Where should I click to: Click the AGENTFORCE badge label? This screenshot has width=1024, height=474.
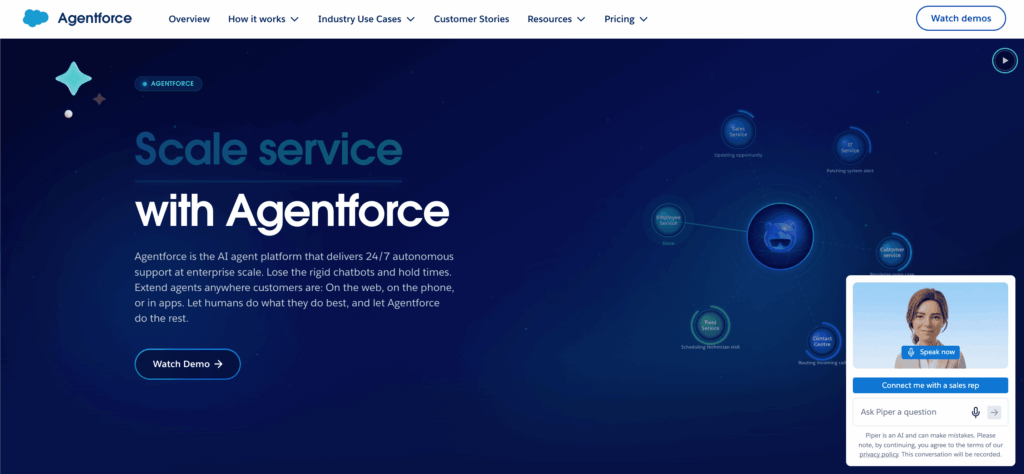coord(168,84)
